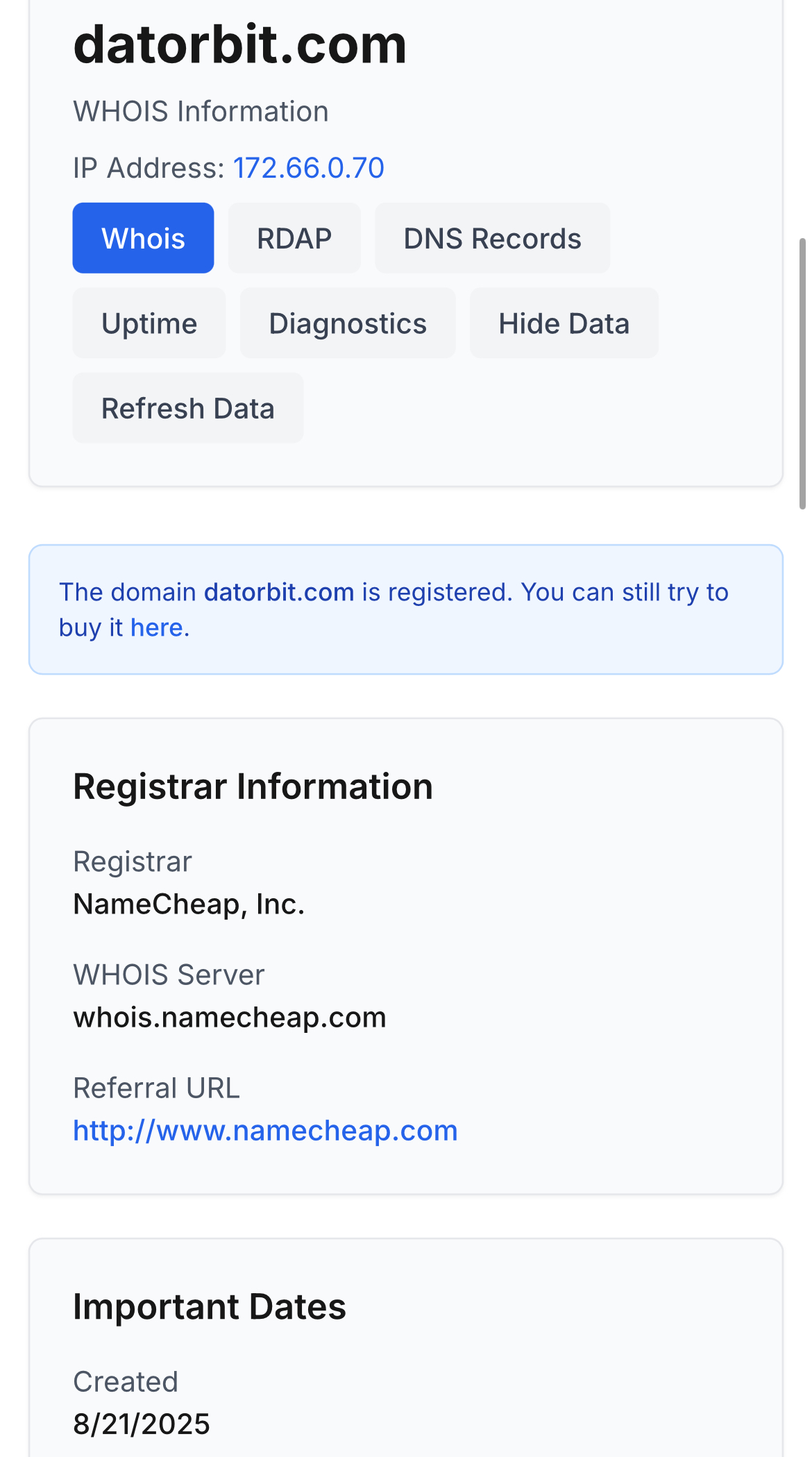Click the page scrollbar thumb
The width and height of the screenshot is (812, 1457).
[803, 373]
